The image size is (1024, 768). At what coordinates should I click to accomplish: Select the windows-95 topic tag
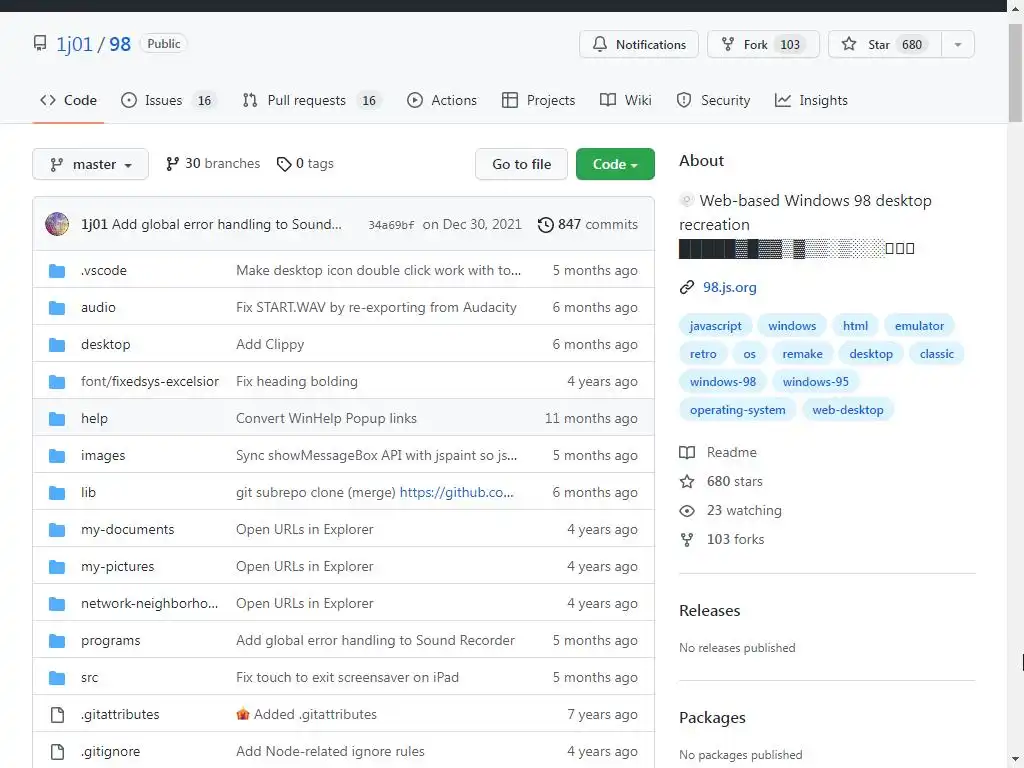pyautogui.click(x=815, y=382)
